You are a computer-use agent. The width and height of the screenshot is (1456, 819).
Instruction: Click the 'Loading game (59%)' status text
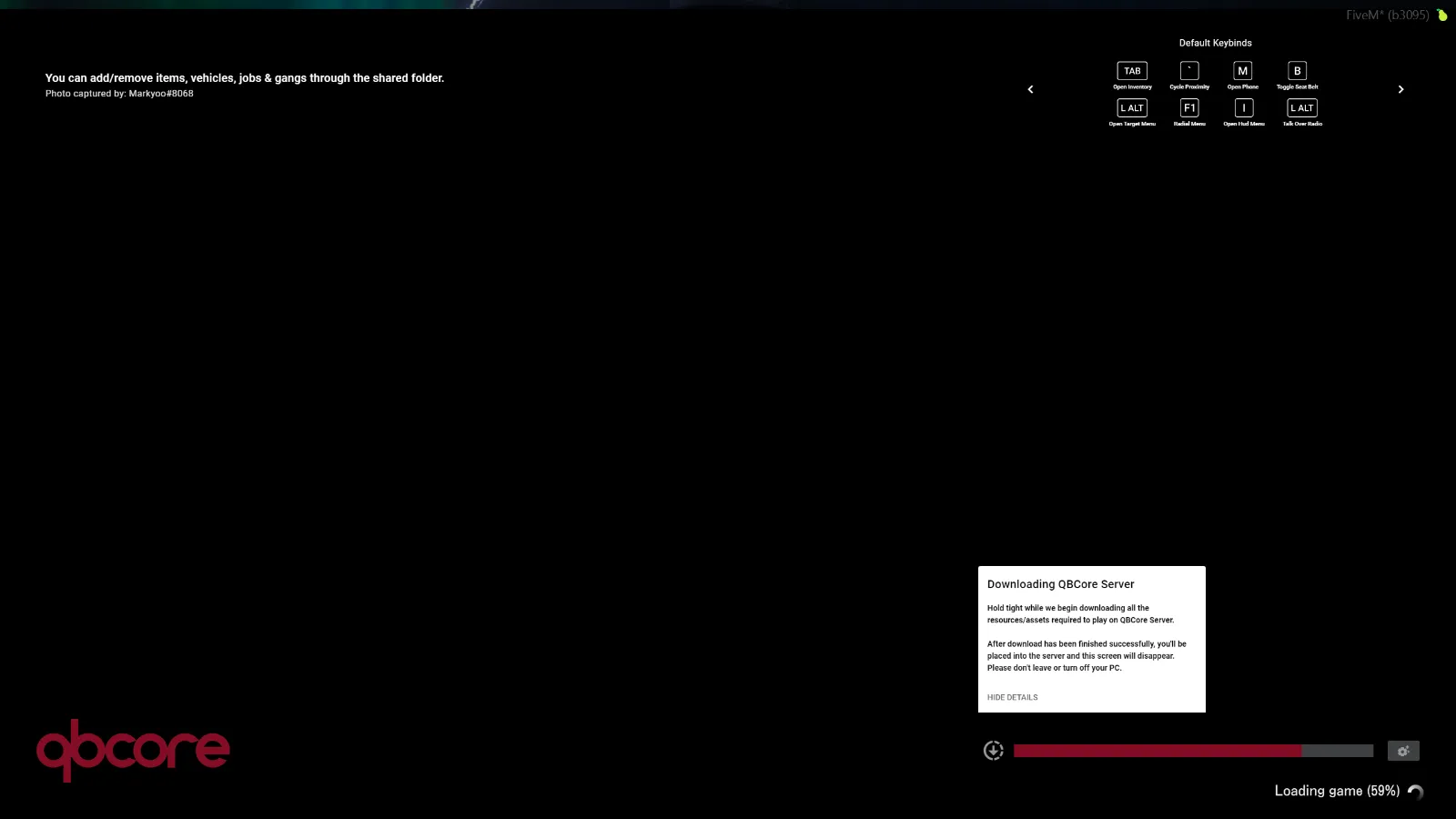(1337, 791)
